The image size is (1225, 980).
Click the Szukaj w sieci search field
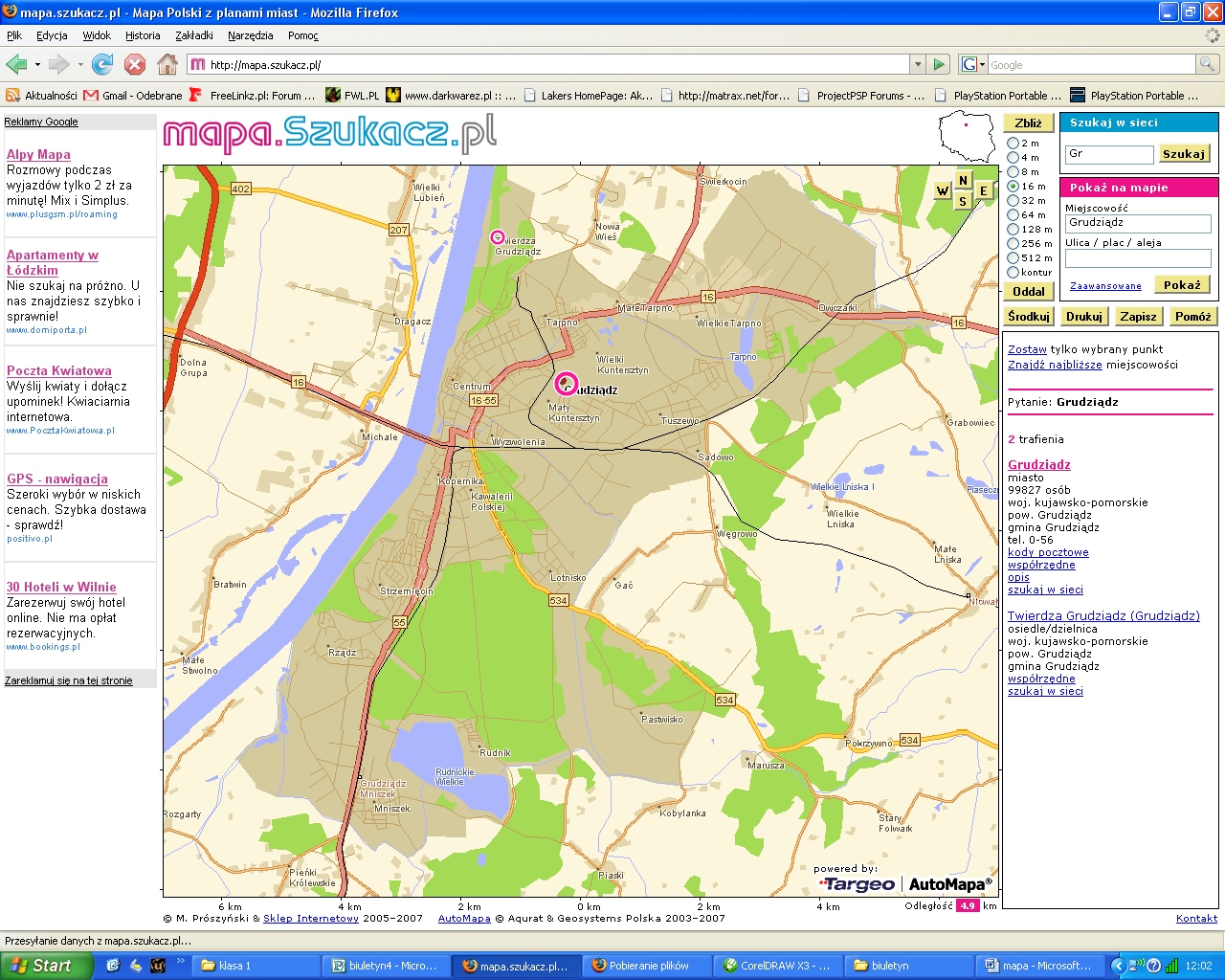click(1109, 154)
